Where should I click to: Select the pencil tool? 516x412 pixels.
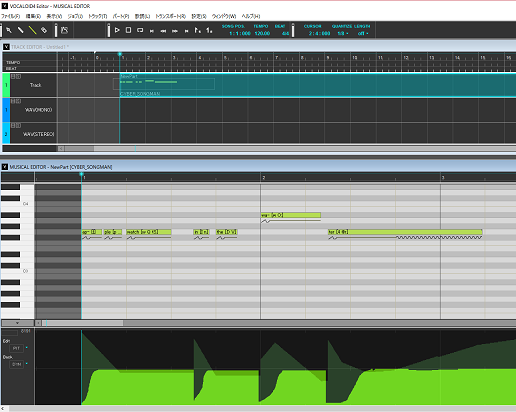[x=21, y=30]
